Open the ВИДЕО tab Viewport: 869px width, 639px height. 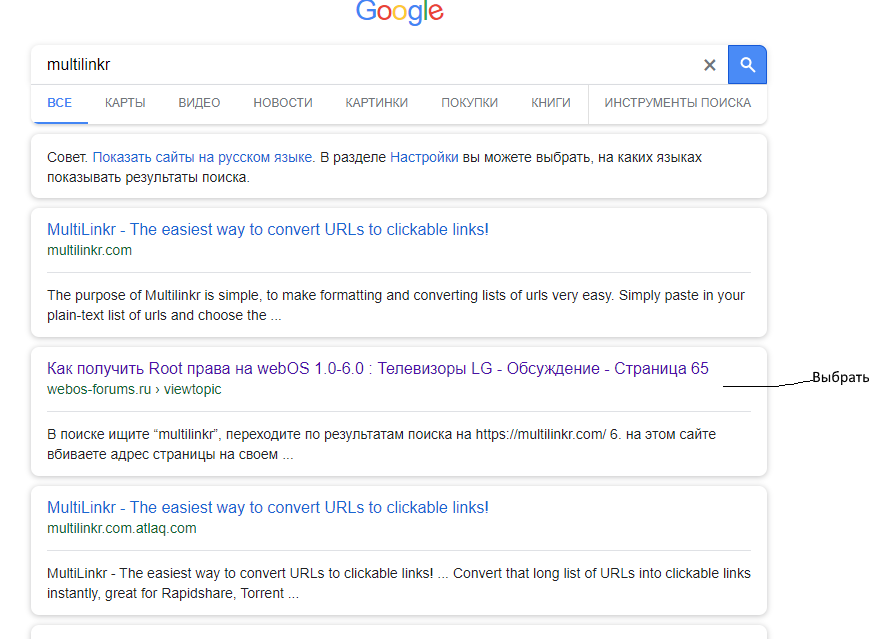click(199, 103)
